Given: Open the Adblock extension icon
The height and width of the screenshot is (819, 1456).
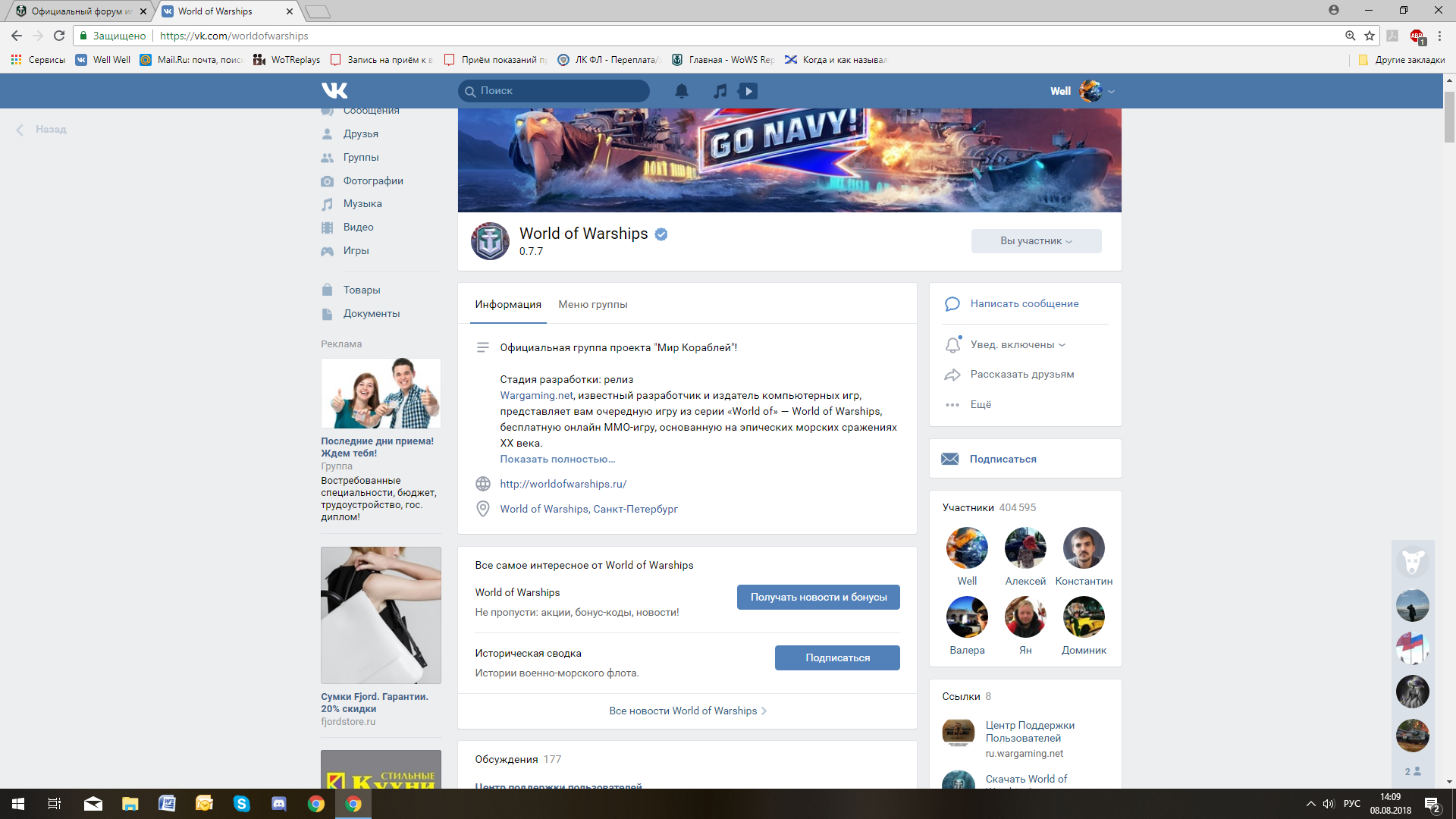Looking at the screenshot, I should [1417, 36].
